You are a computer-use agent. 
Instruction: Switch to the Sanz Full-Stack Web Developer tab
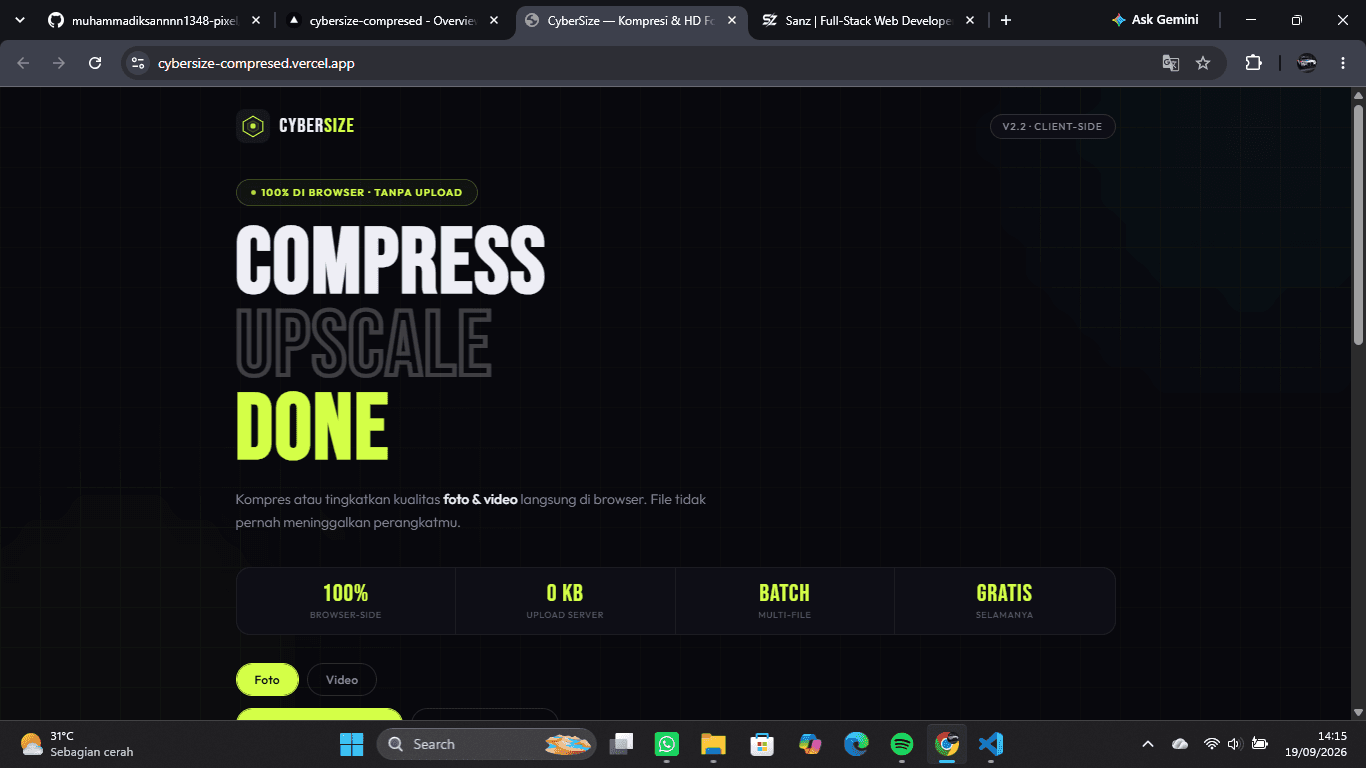pyautogui.click(x=868, y=20)
